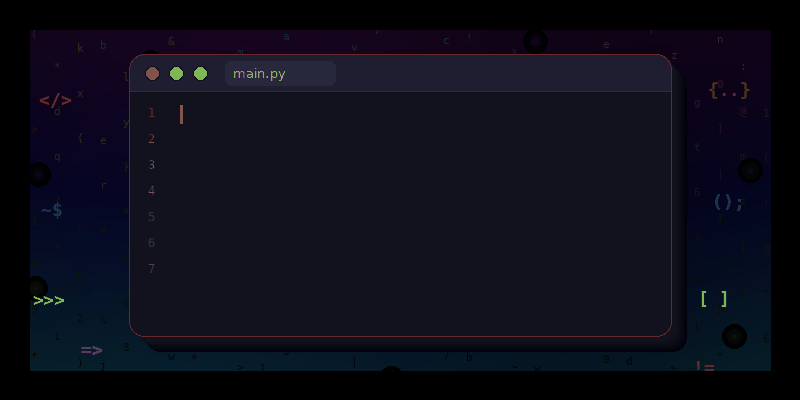Screen dimensions: 800x400
Task: Click the orange {..} curly braces symbol
Action: click(729, 90)
